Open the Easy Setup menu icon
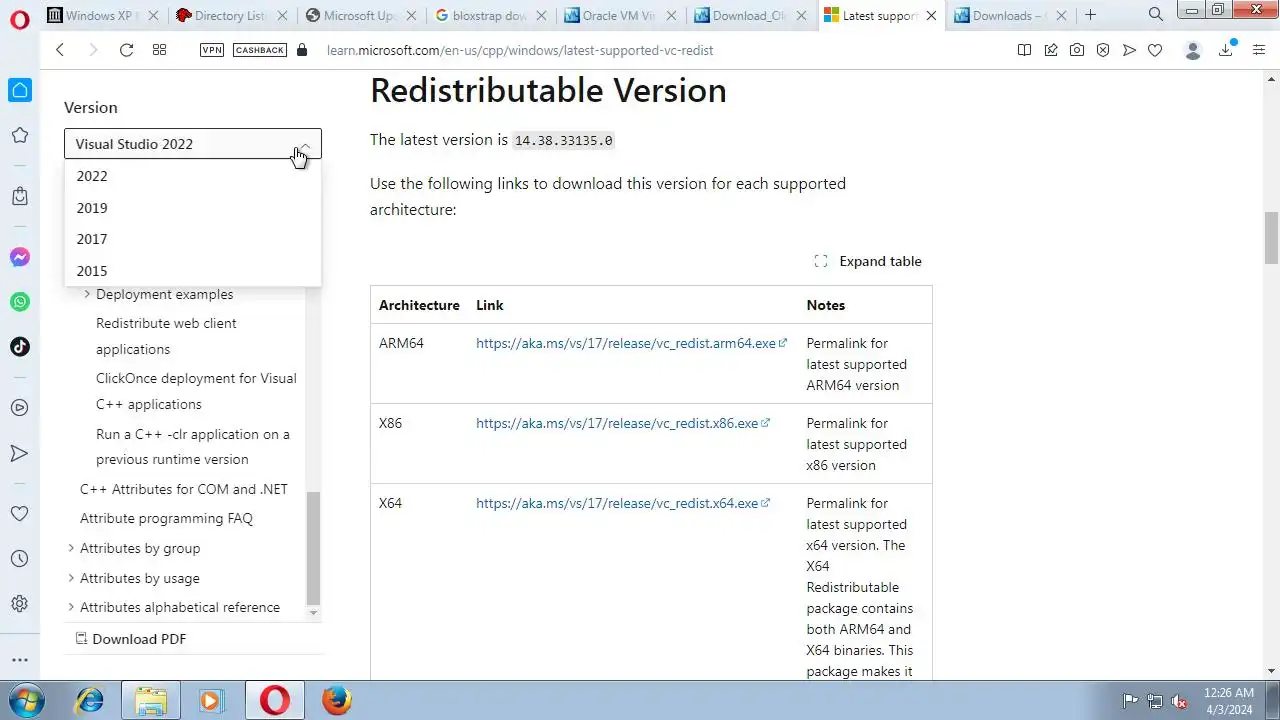Viewport: 1280px width, 720px height. tap(1259, 50)
